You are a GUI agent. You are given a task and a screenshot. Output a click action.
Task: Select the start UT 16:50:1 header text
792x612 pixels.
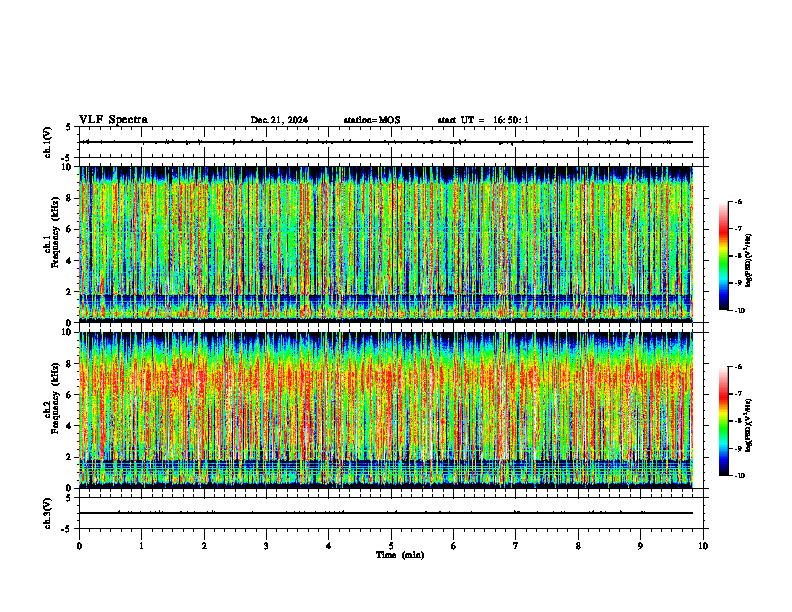(483, 120)
